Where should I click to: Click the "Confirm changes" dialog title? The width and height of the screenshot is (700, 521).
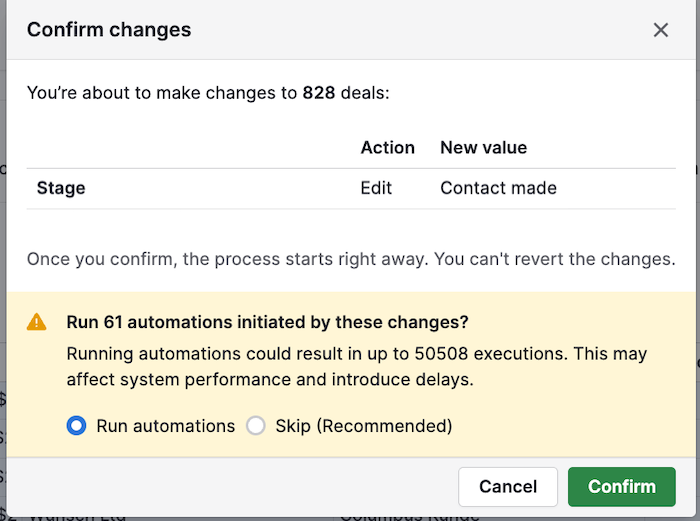tap(109, 30)
